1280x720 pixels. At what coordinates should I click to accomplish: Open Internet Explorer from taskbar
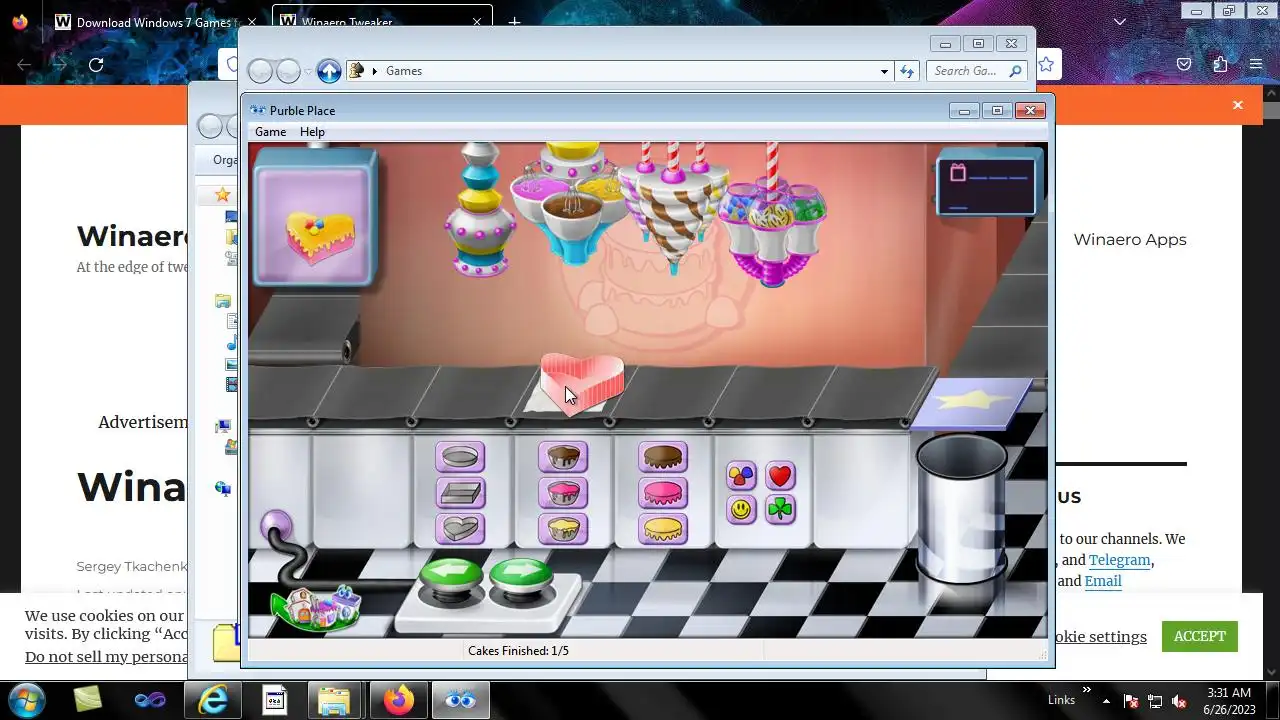click(213, 700)
